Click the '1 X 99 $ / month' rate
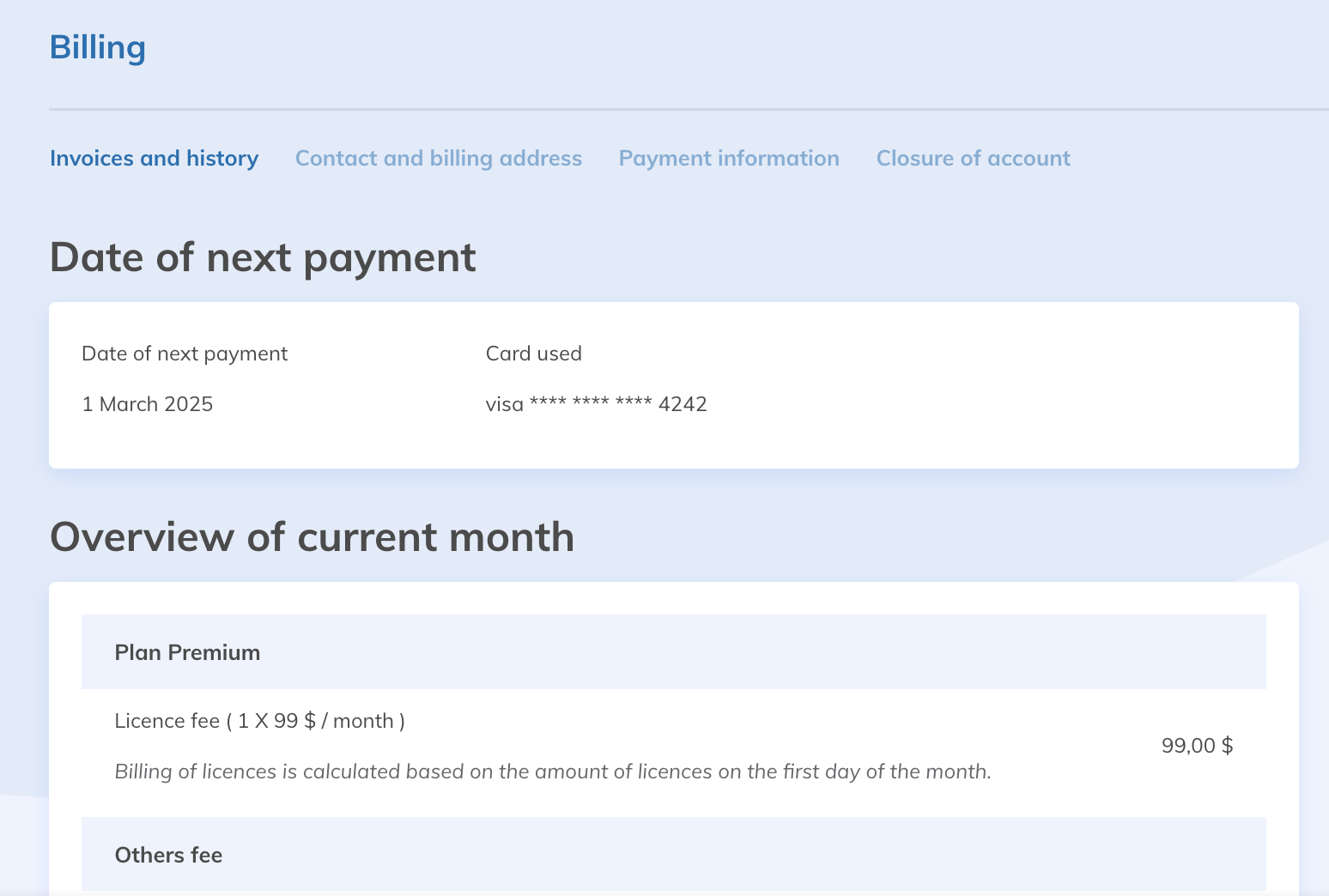Image resolution: width=1329 pixels, height=896 pixels. (x=315, y=721)
